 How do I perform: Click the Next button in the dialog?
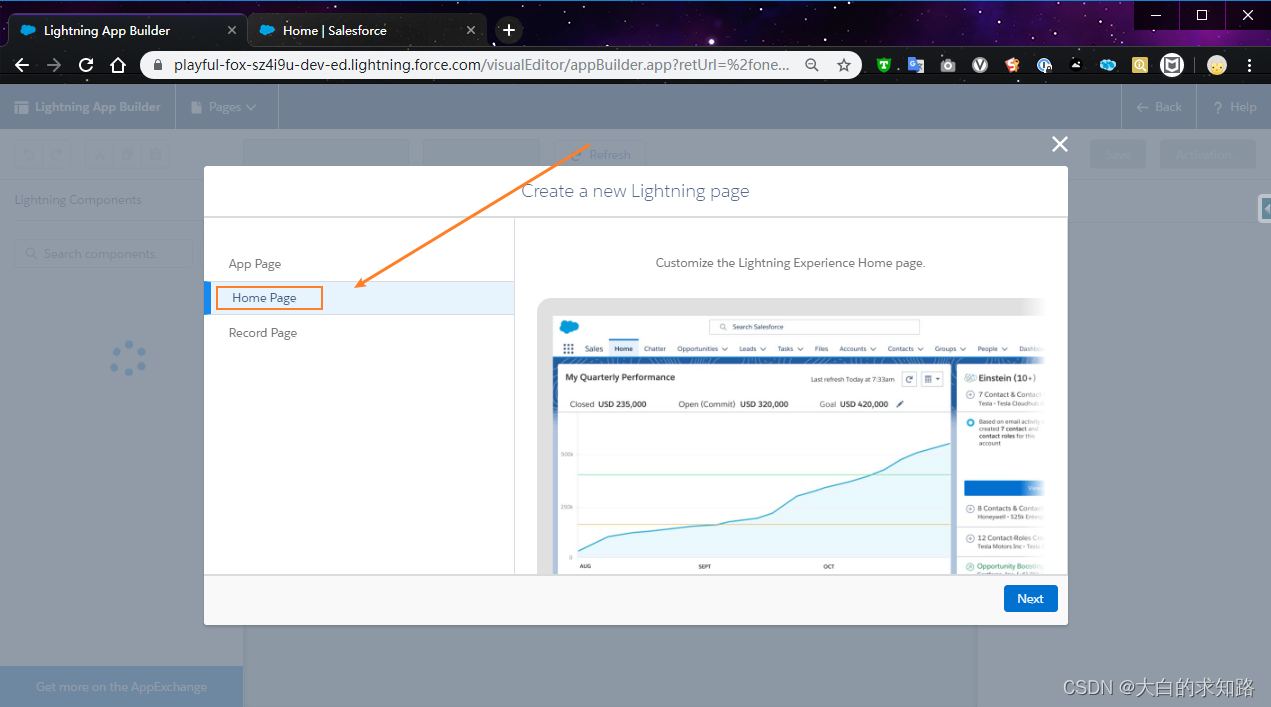click(x=1030, y=598)
